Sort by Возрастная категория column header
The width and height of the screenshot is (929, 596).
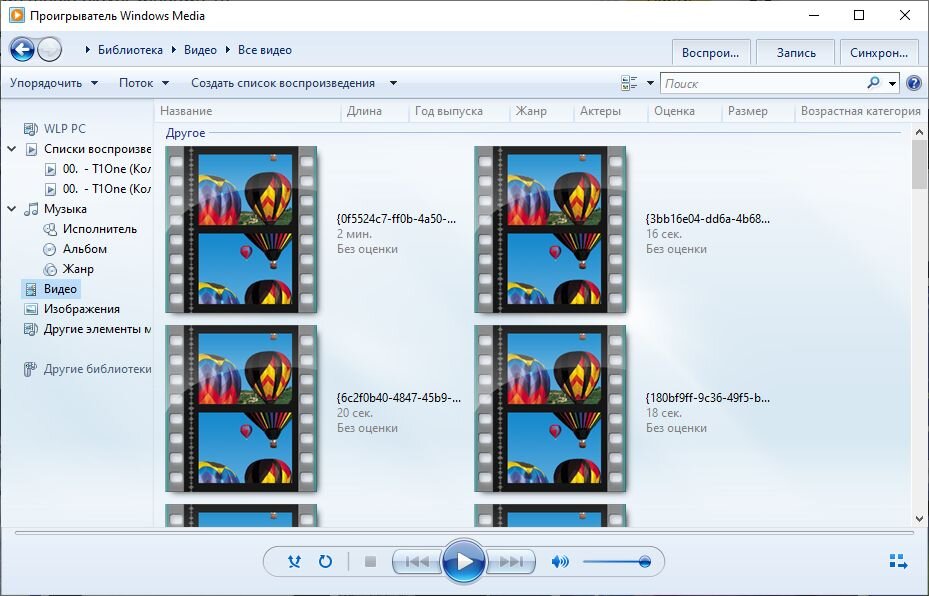click(x=860, y=111)
